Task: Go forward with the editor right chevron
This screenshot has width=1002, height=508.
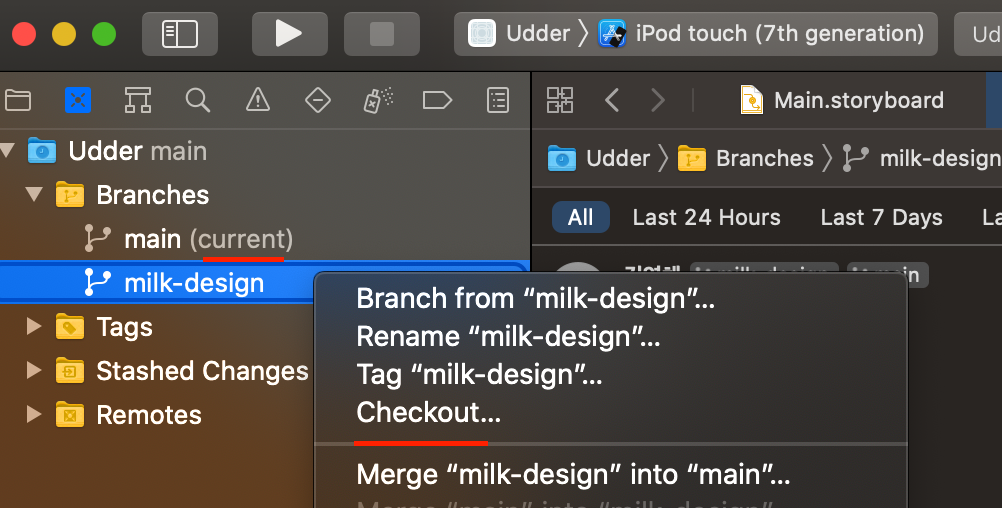Action: pyautogui.click(x=658, y=100)
